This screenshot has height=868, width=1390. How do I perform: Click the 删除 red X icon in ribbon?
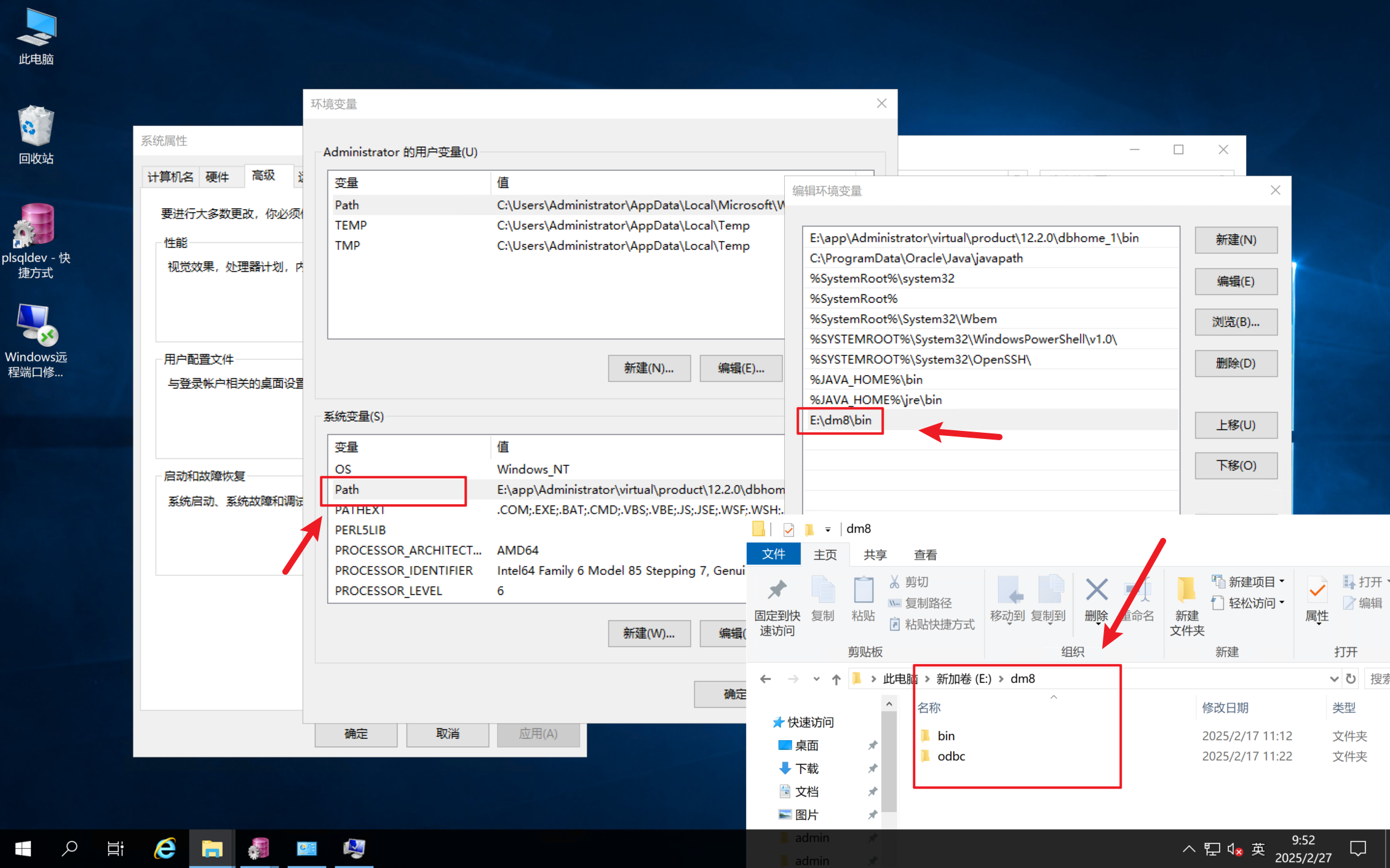(x=1097, y=599)
